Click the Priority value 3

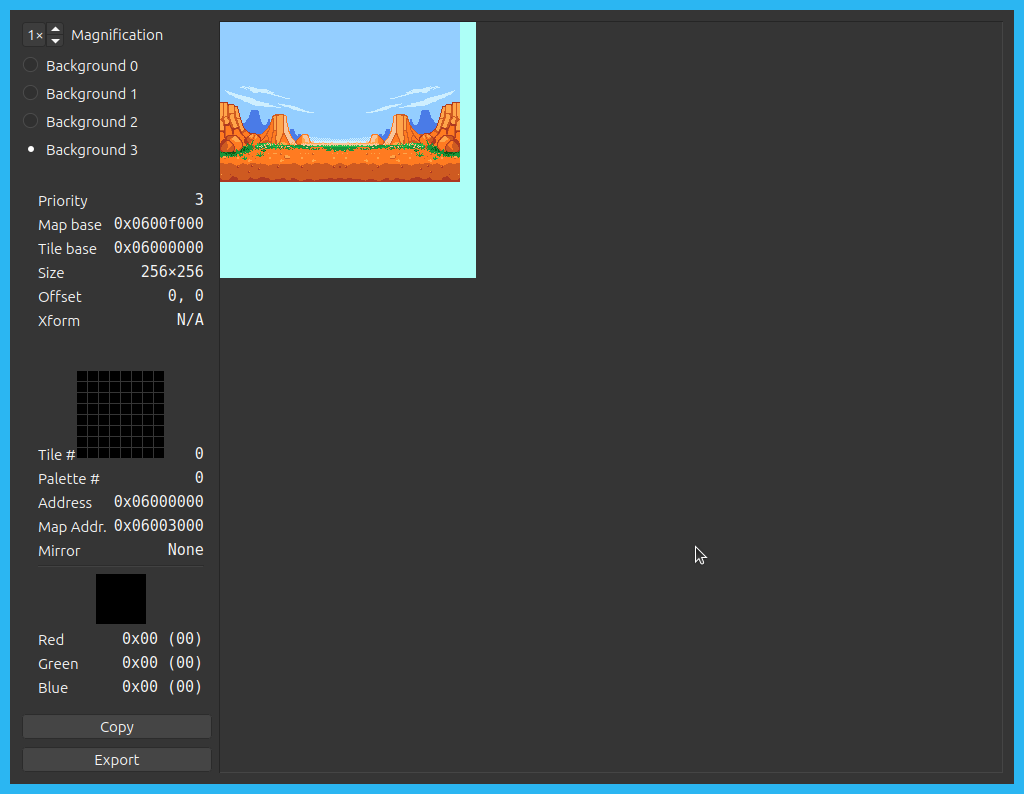(199, 200)
